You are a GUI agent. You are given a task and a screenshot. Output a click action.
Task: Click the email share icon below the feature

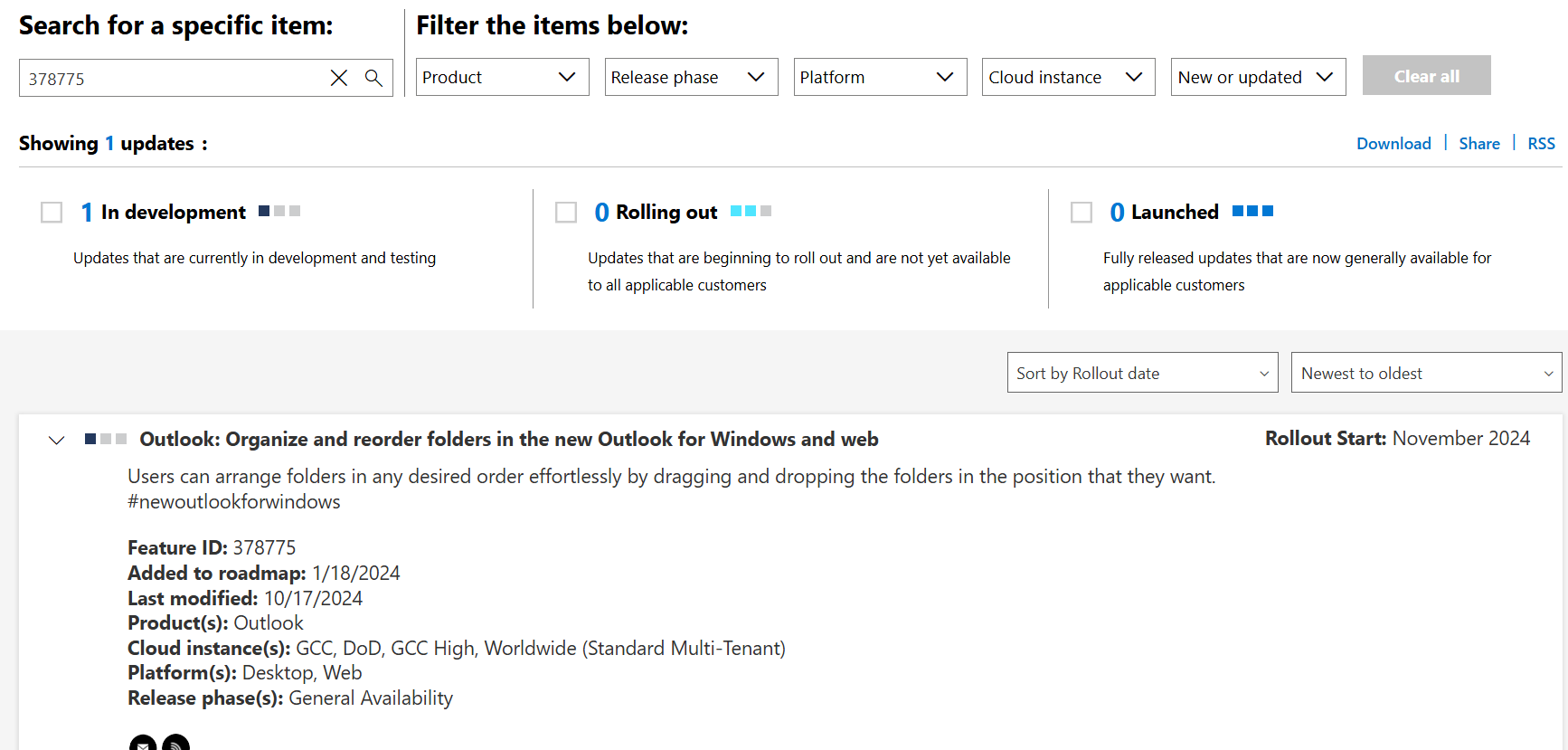tap(143, 743)
